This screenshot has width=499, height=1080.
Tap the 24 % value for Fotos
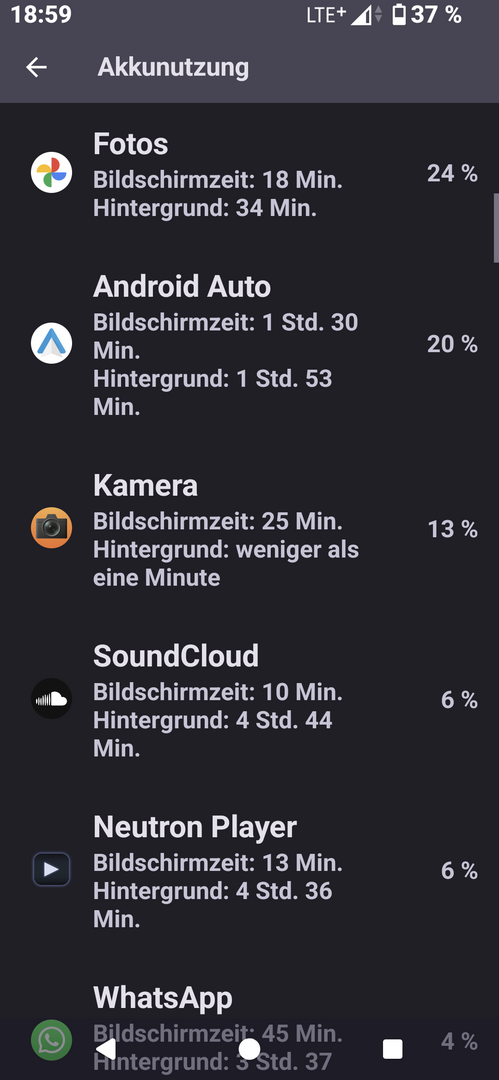click(x=452, y=173)
